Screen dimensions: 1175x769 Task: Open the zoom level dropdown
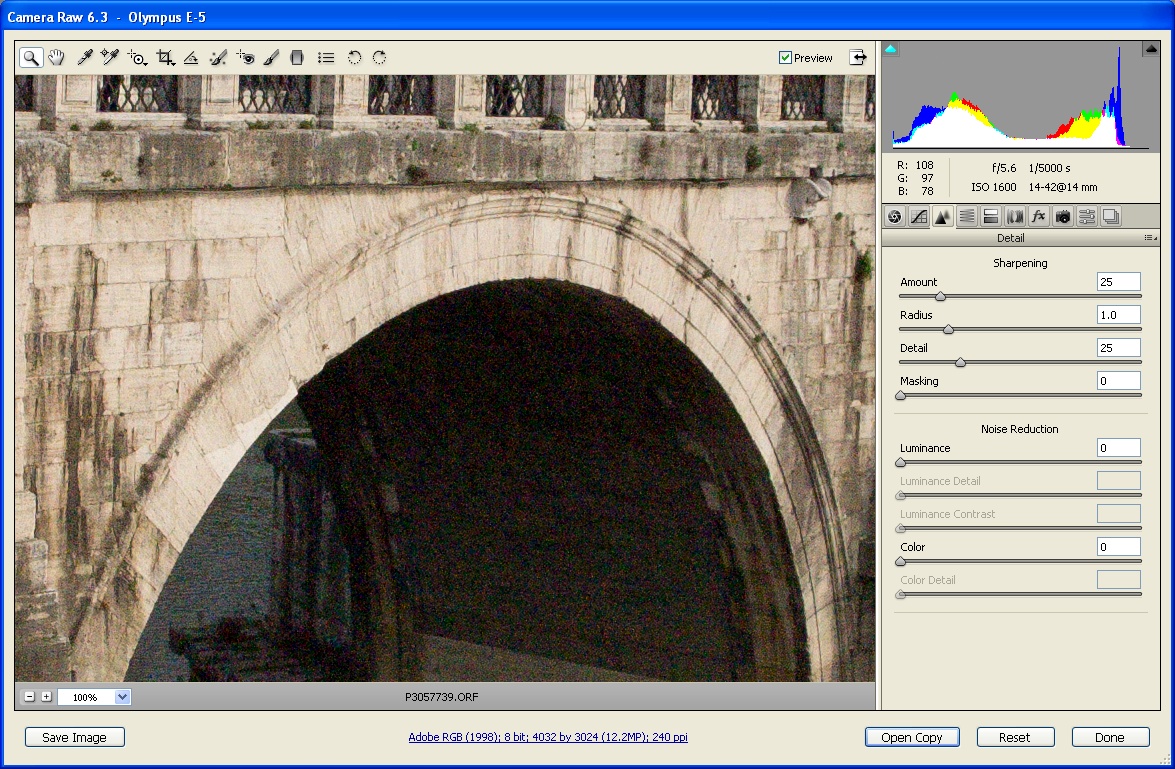tap(122, 697)
